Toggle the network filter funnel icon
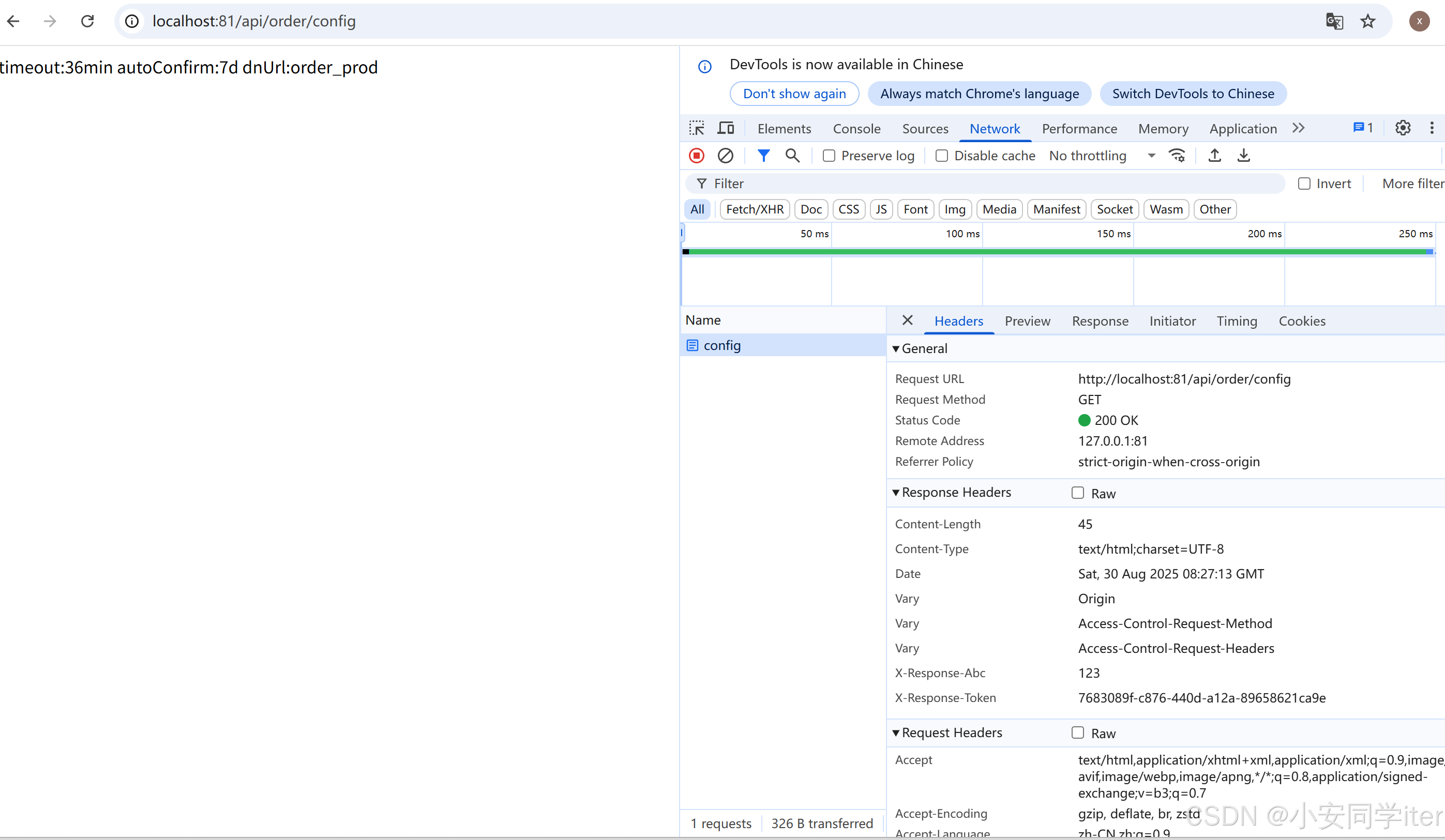Screen dimensions: 1445x840 [763, 155]
